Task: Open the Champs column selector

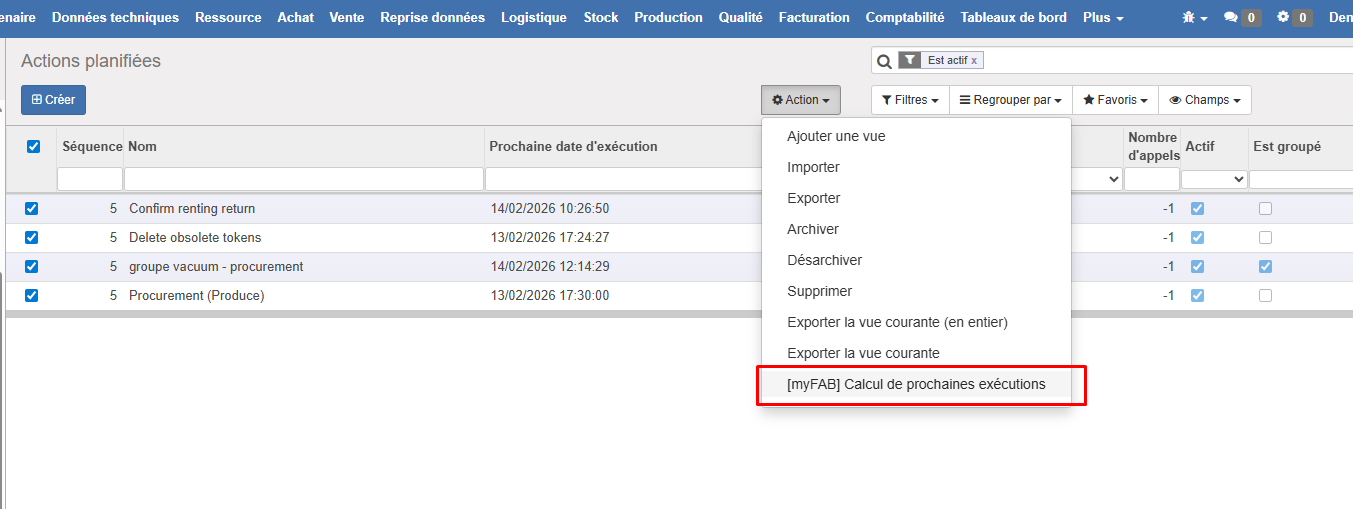Action: (1204, 100)
